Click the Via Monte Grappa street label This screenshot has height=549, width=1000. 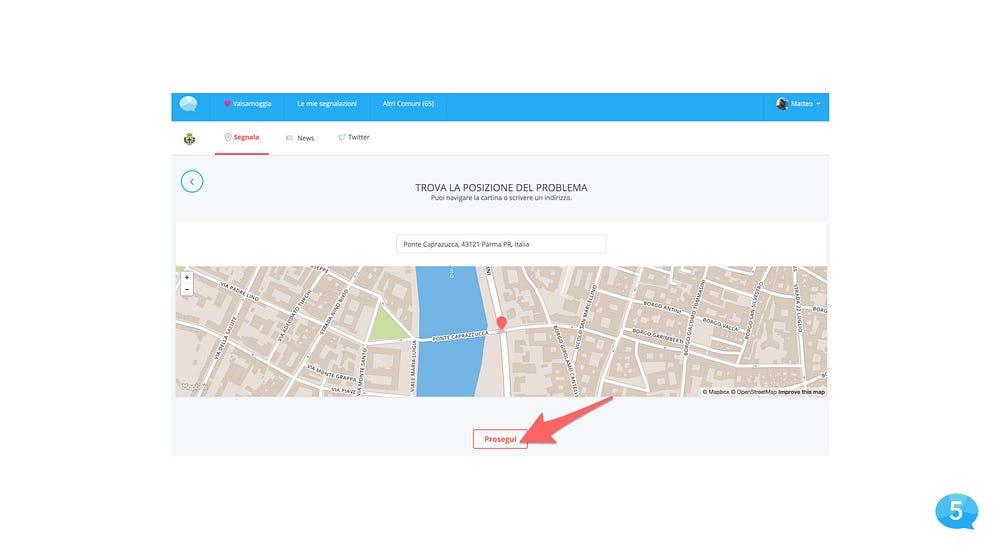pyautogui.click(x=331, y=373)
